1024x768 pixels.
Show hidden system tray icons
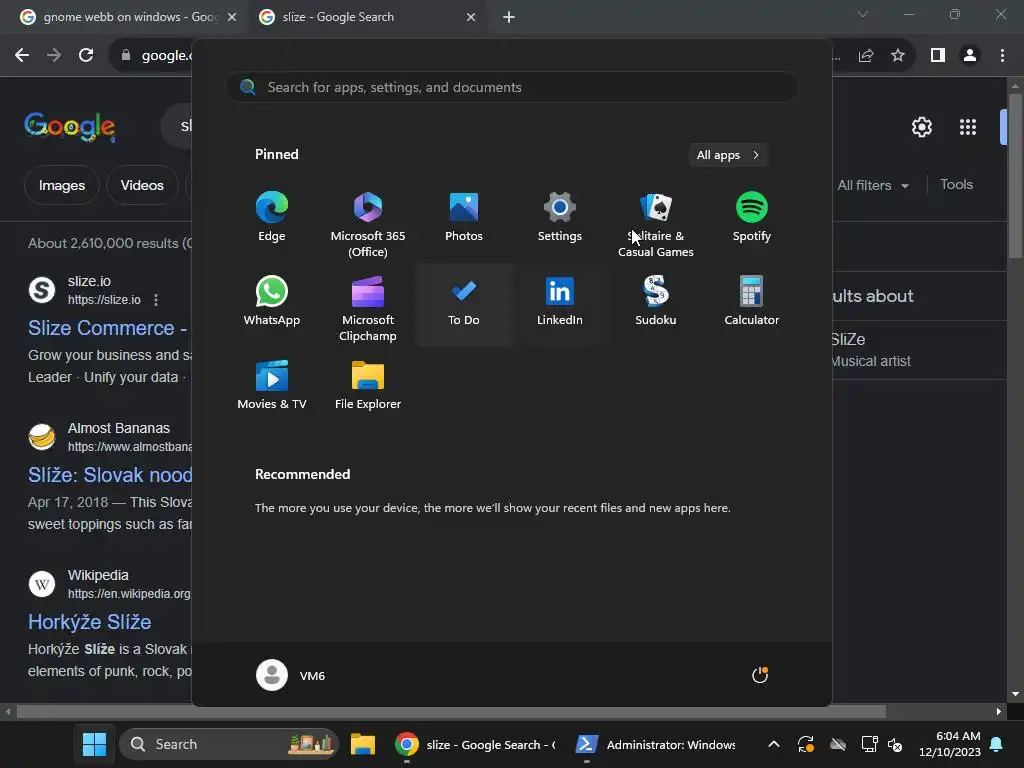[773, 744]
